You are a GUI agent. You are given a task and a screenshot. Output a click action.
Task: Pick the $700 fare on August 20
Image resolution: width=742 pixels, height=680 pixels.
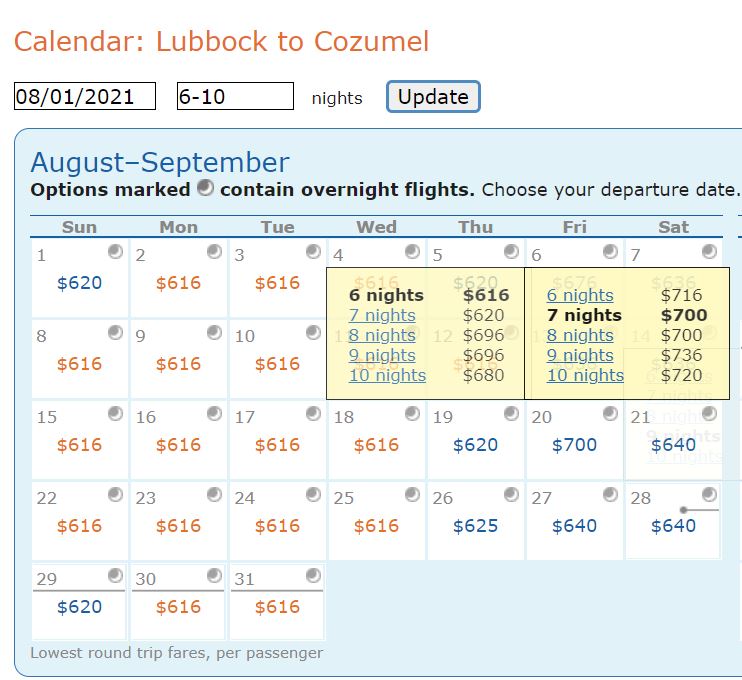point(574,445)
